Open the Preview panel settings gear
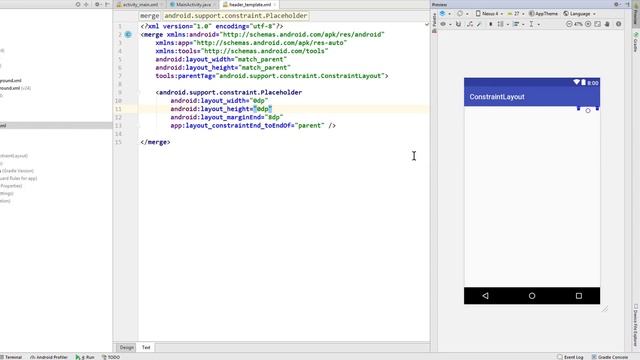This screenshot has width=640, height=360. click(617, 4)
